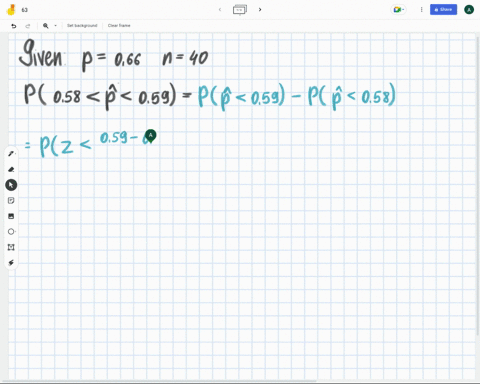Go to the next frame
The image size is (480, 384).
pyautogui.click(x=260, y=10)
